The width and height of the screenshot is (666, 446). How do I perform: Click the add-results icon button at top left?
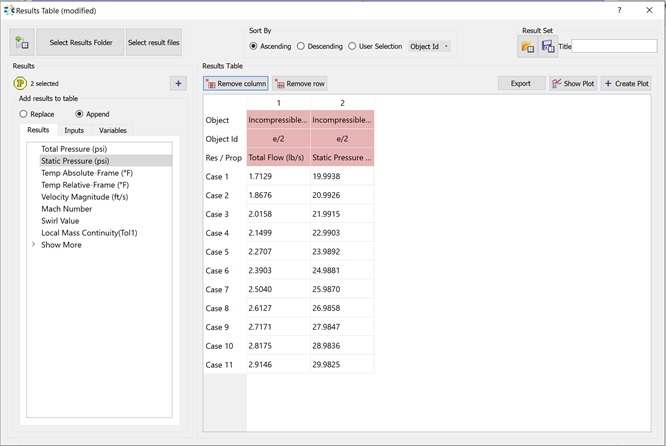tap(22, 42)
